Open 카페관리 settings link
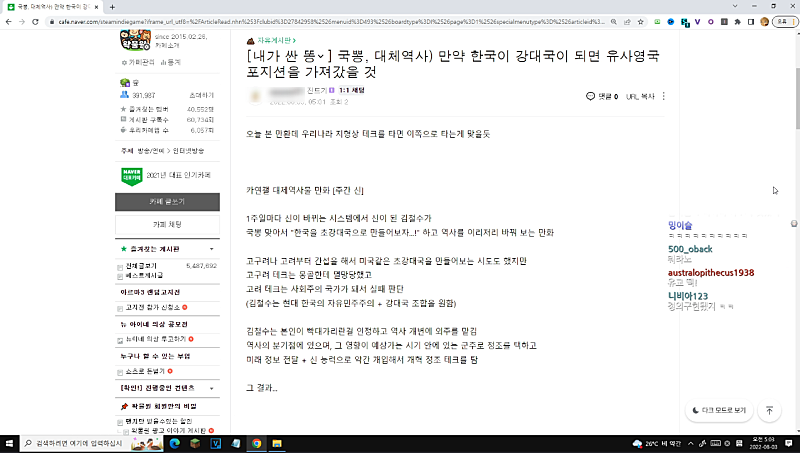 pyautogui.click(x=138, y=62)
